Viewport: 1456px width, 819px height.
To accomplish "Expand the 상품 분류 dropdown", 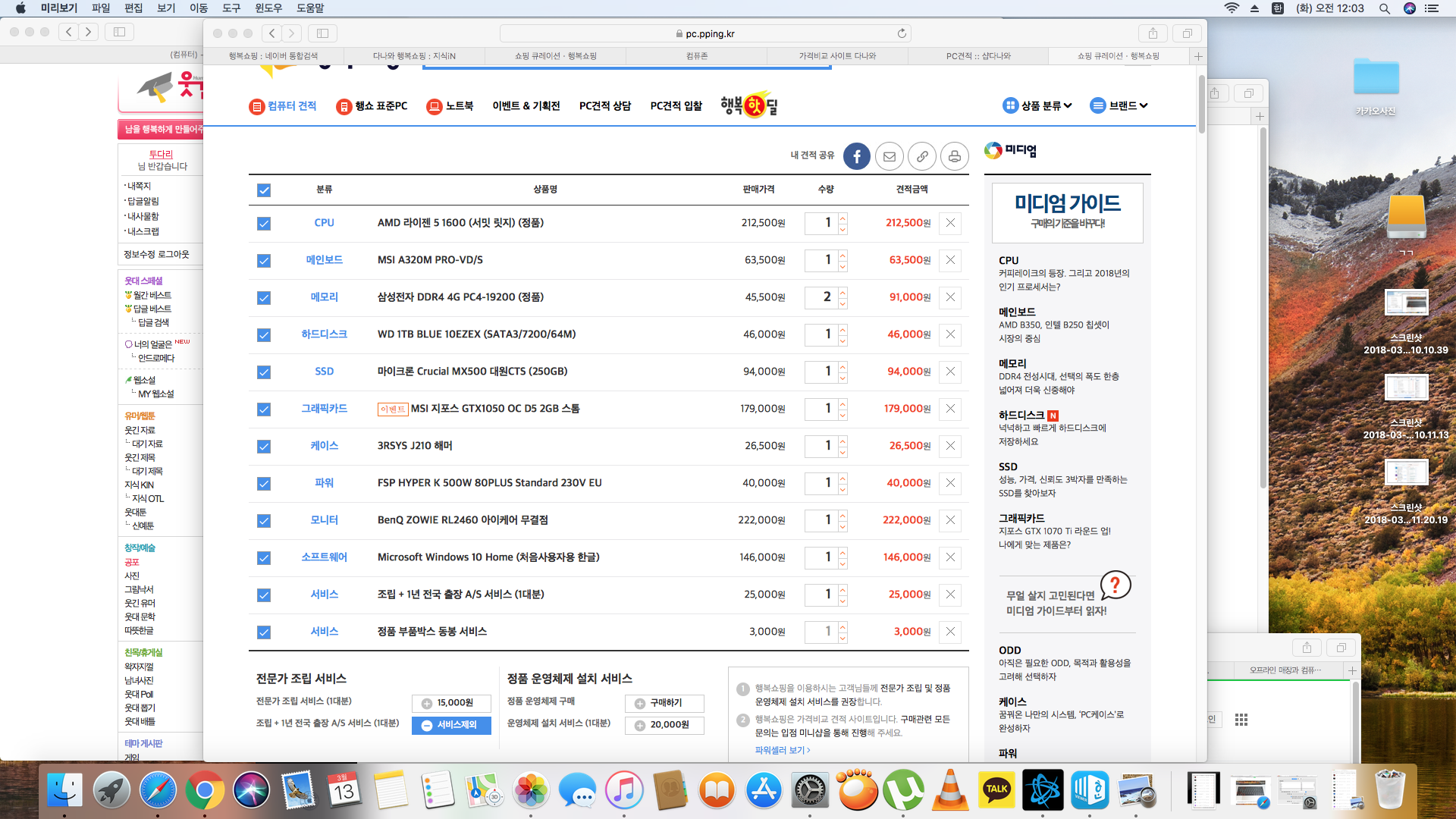I will [x=1037, y=105].
